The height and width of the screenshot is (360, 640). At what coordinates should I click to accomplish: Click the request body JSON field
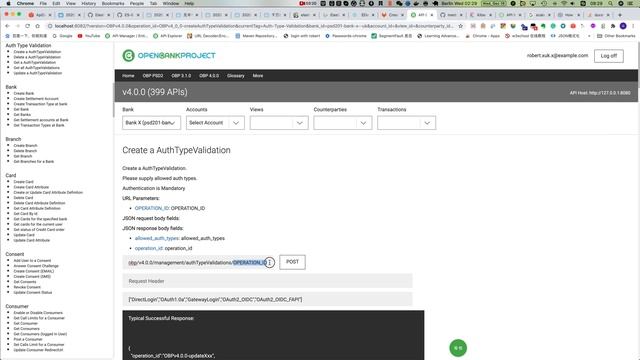coord(267,299)
